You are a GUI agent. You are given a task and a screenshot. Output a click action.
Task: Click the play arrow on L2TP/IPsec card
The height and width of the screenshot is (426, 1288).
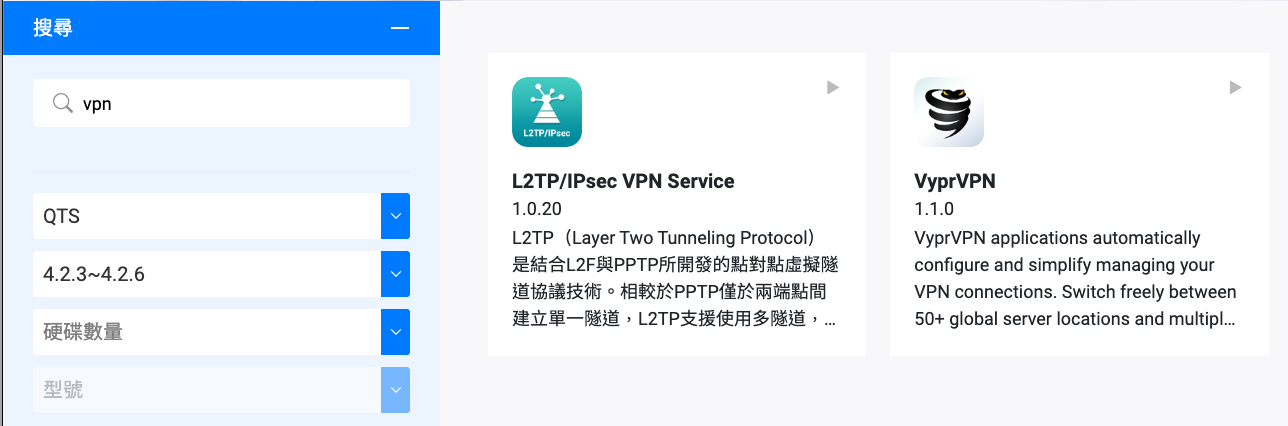(833, 88)
